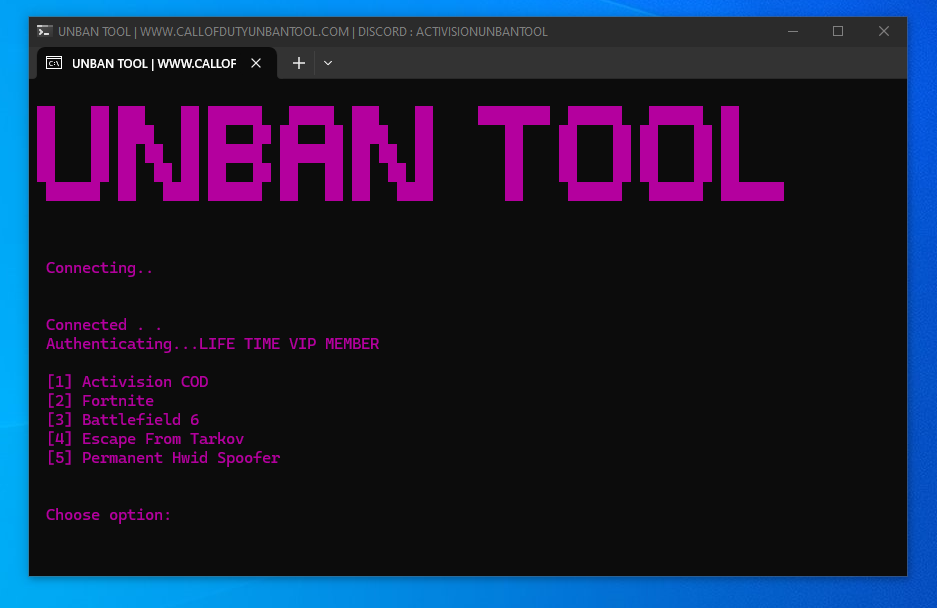Click the 'Connecting..' status line
The height and width of the screenshot is (608, 937).
(99, 268)
